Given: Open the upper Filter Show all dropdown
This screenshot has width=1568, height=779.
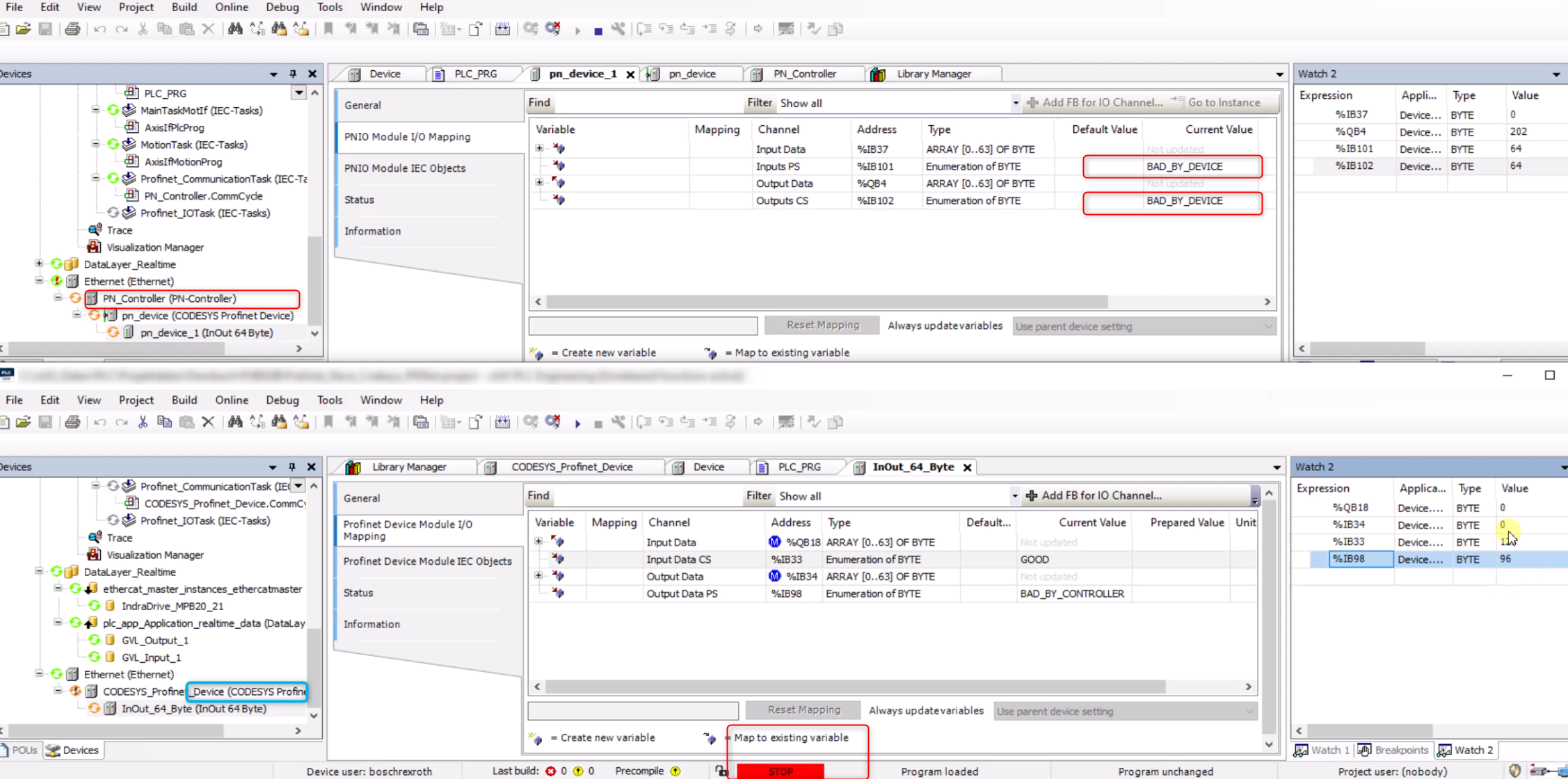Looking at the screenshot, I should 1015,103.
